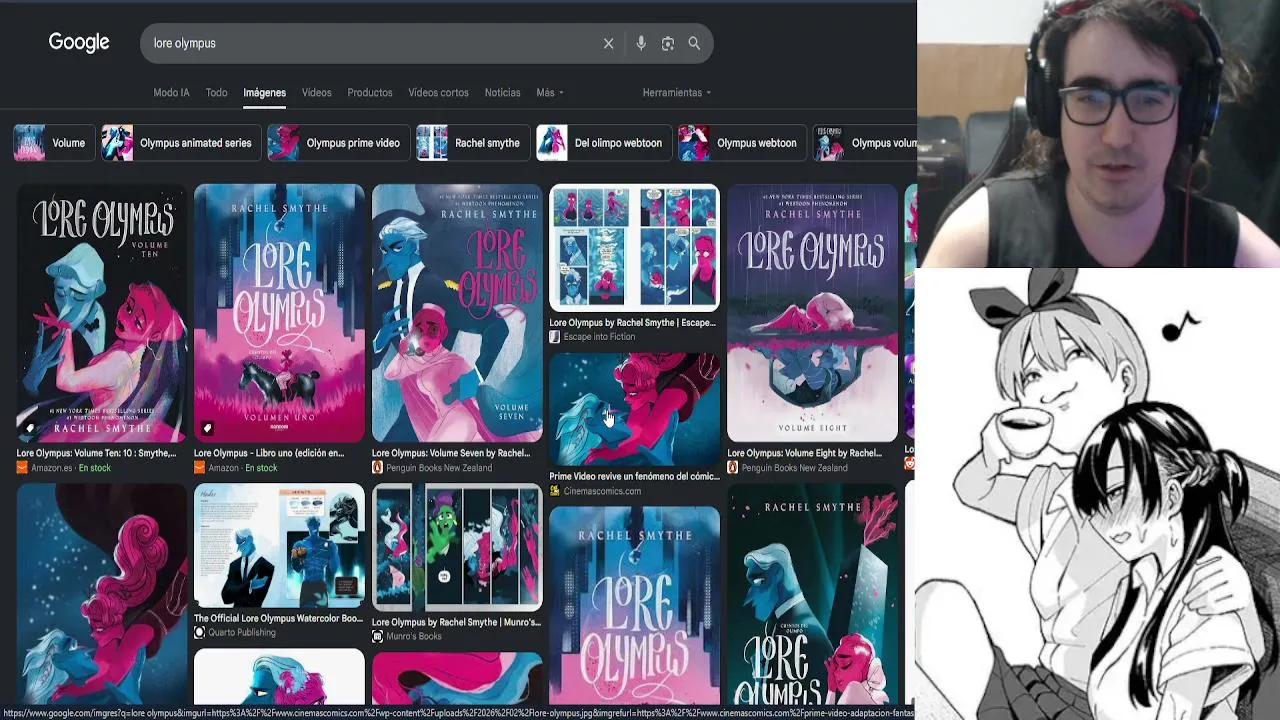Image resolution: width=1280 pixels, height=720 pixels.
Task: Click the 'En stock' label under Volume Ten
Action: [x=94, y=468]
